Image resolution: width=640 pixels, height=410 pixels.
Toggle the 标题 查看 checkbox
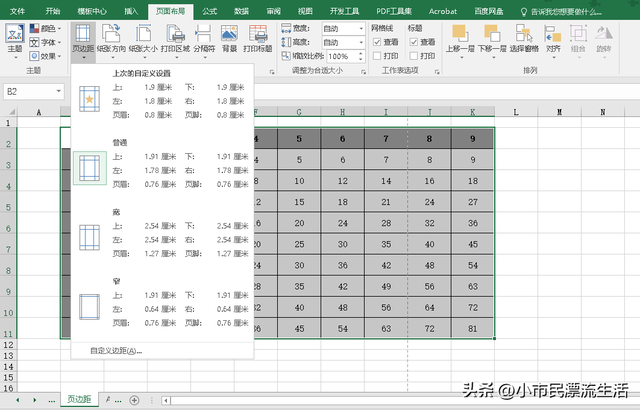pyautogui.click(x=415, y=43)
